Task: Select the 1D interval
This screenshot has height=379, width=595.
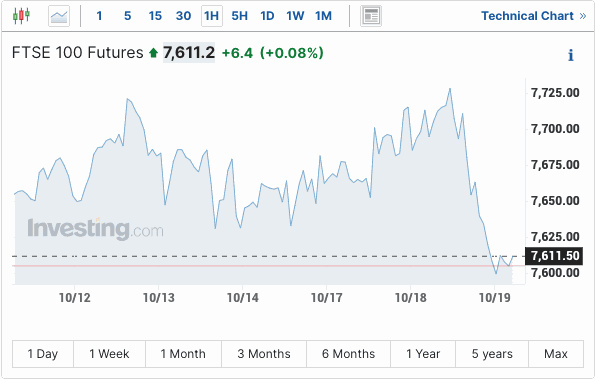Action: pos(267,16)
